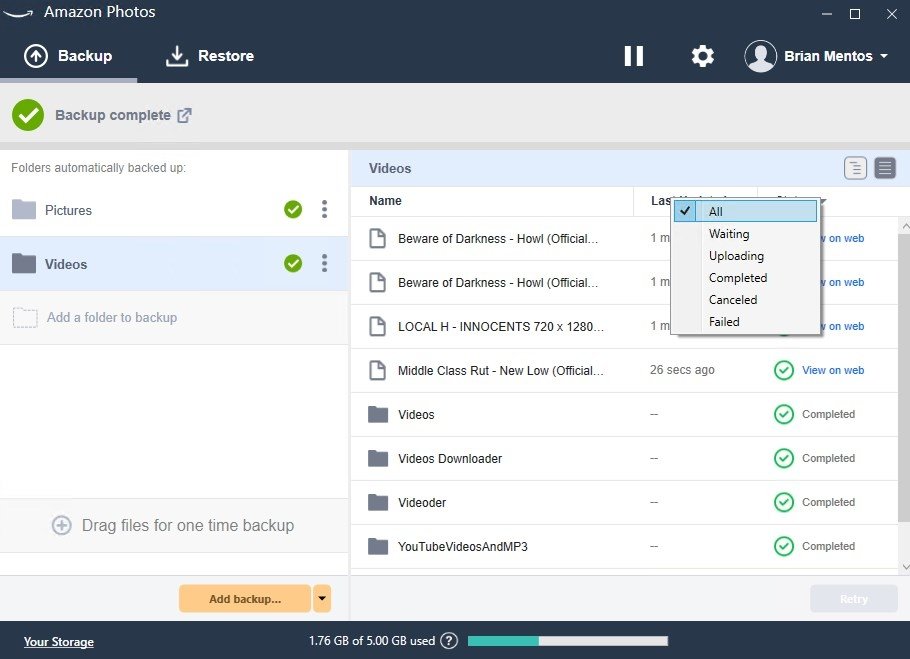Select the All filter option
Viewport: 910px width, 659px height.
(x=745, y=212)
